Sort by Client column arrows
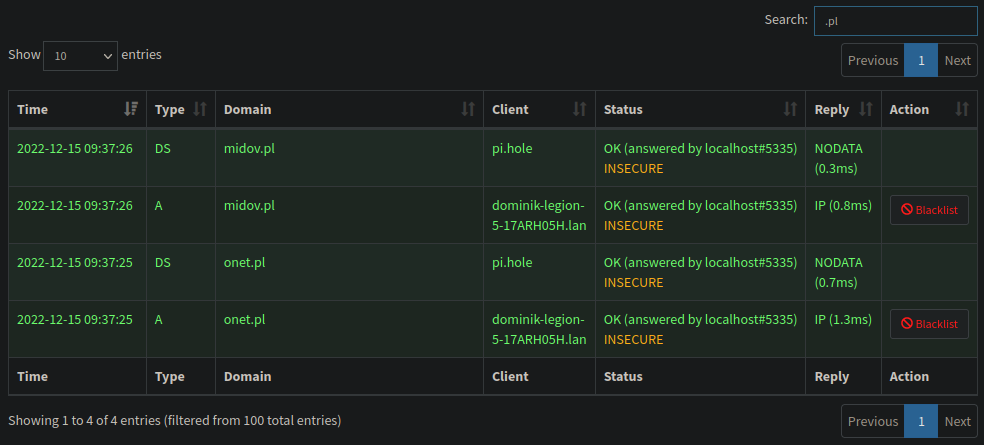984x445 pixels. point(580,109)
